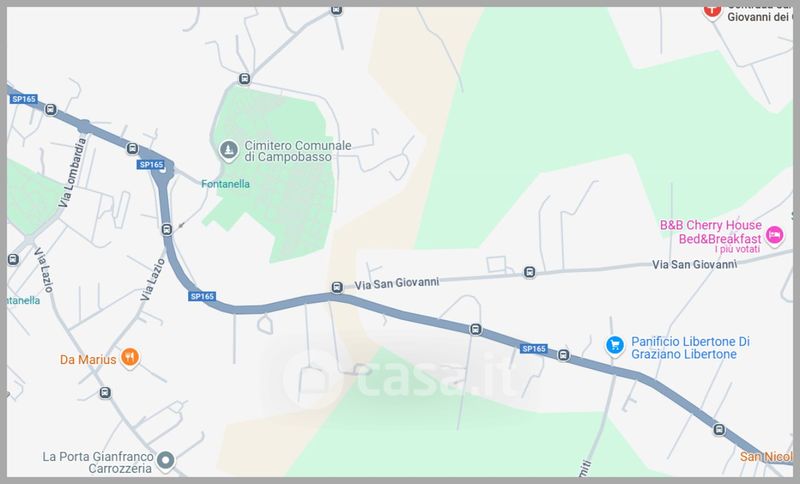Select the Fontanella place label near the cemetery
800x484 pixels.
click(x=226, y=184)
